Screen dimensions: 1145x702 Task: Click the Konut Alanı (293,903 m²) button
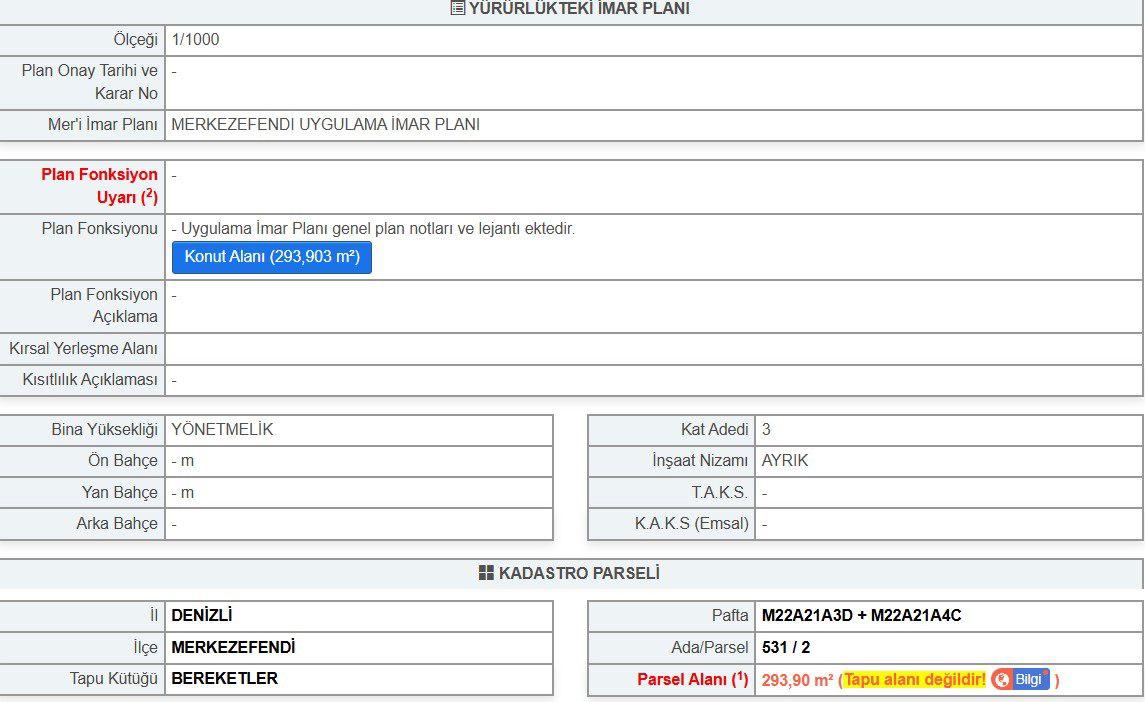271,257
